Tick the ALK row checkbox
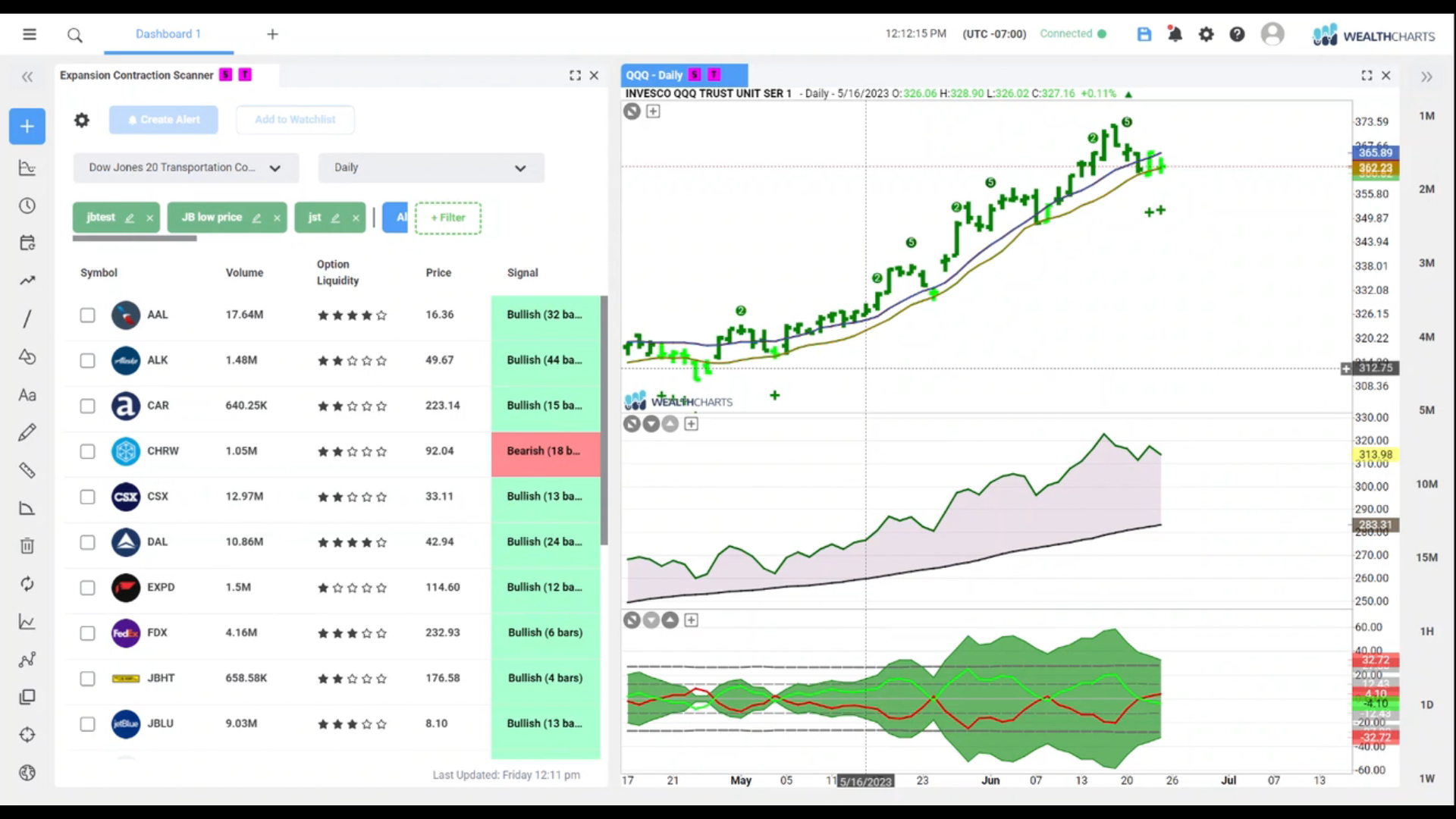 coord(88,360)
